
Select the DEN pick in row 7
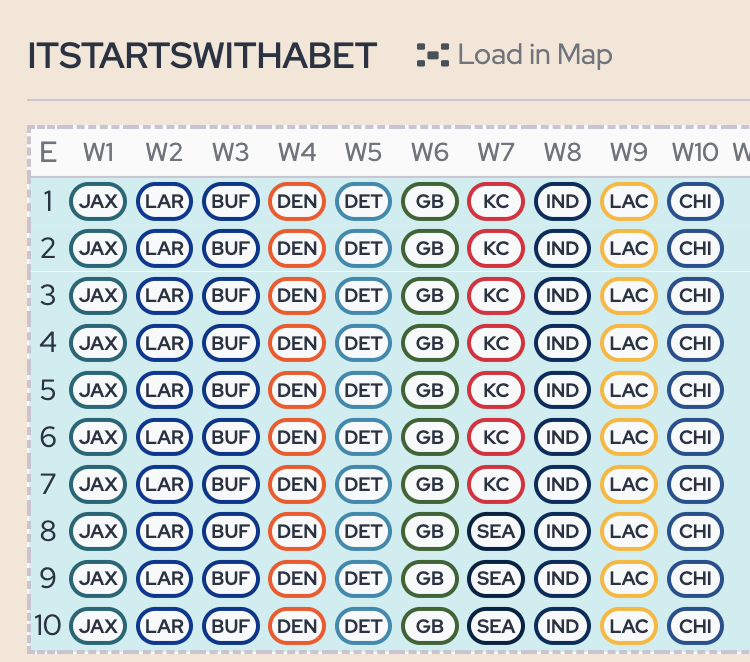pyautogui.click(x=297, y=485)
